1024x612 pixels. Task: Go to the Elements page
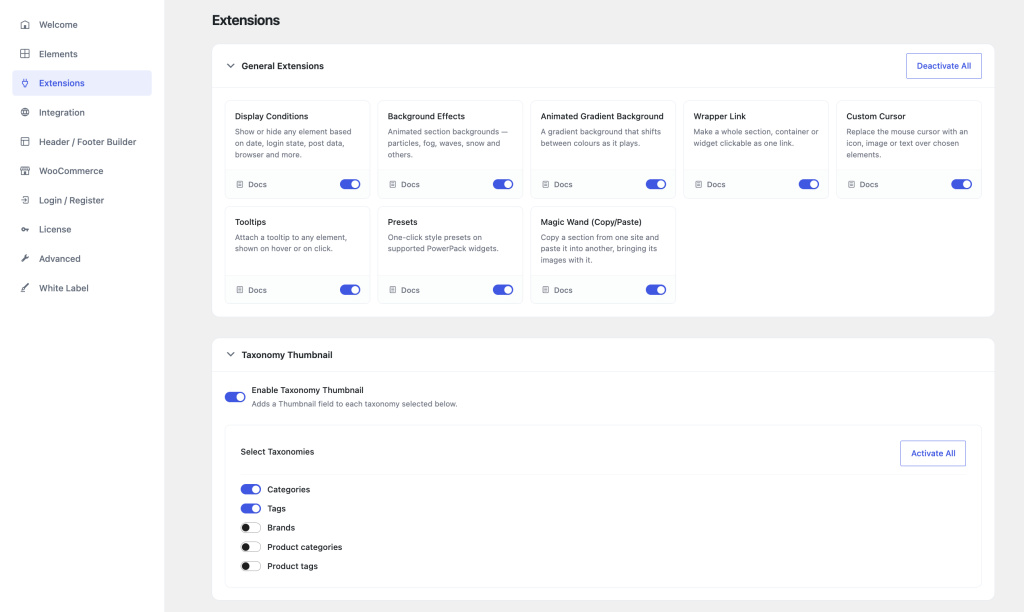(x=82, y=54)
